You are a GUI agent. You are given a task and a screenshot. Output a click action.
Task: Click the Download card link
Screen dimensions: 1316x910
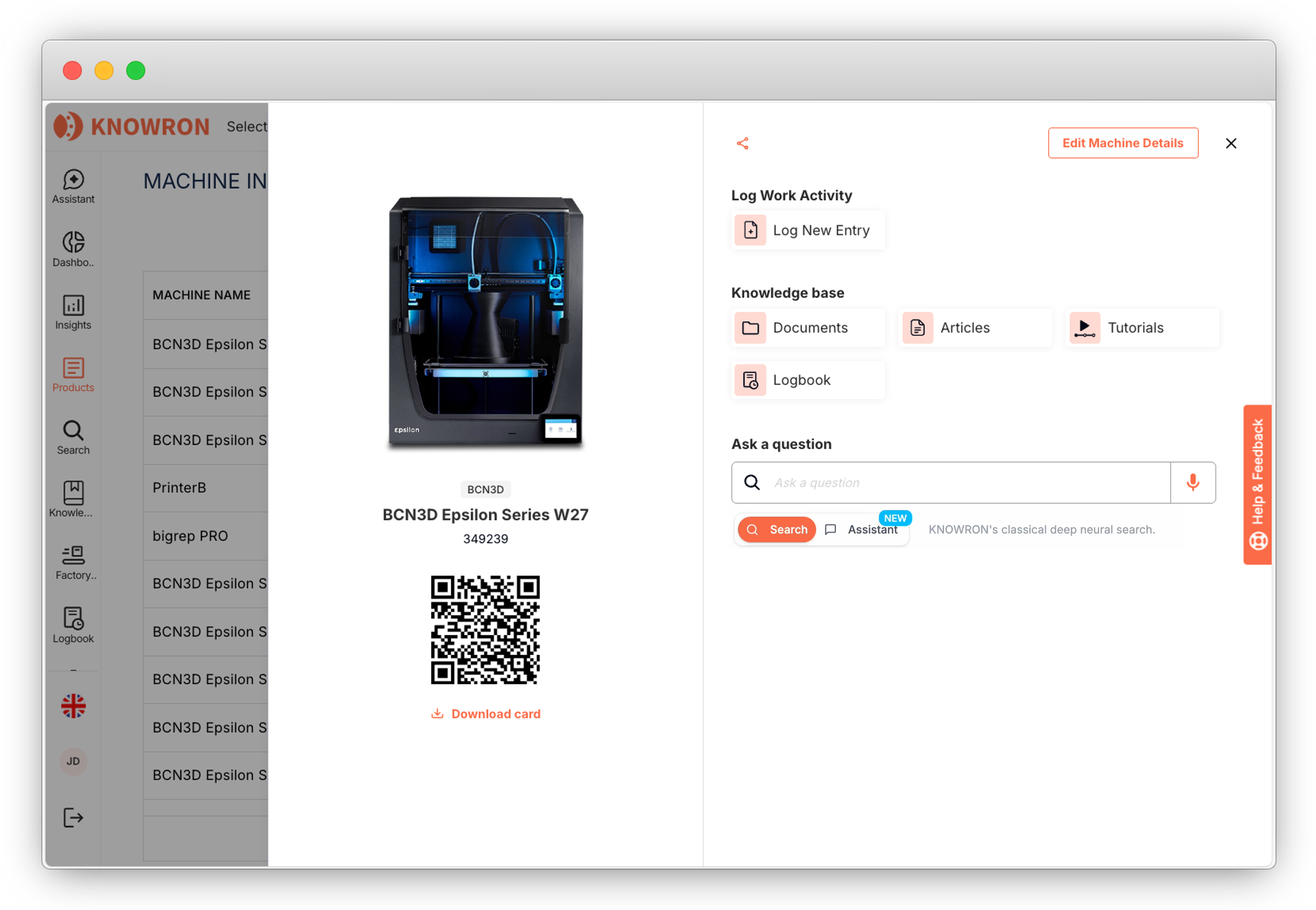[486, 714]
